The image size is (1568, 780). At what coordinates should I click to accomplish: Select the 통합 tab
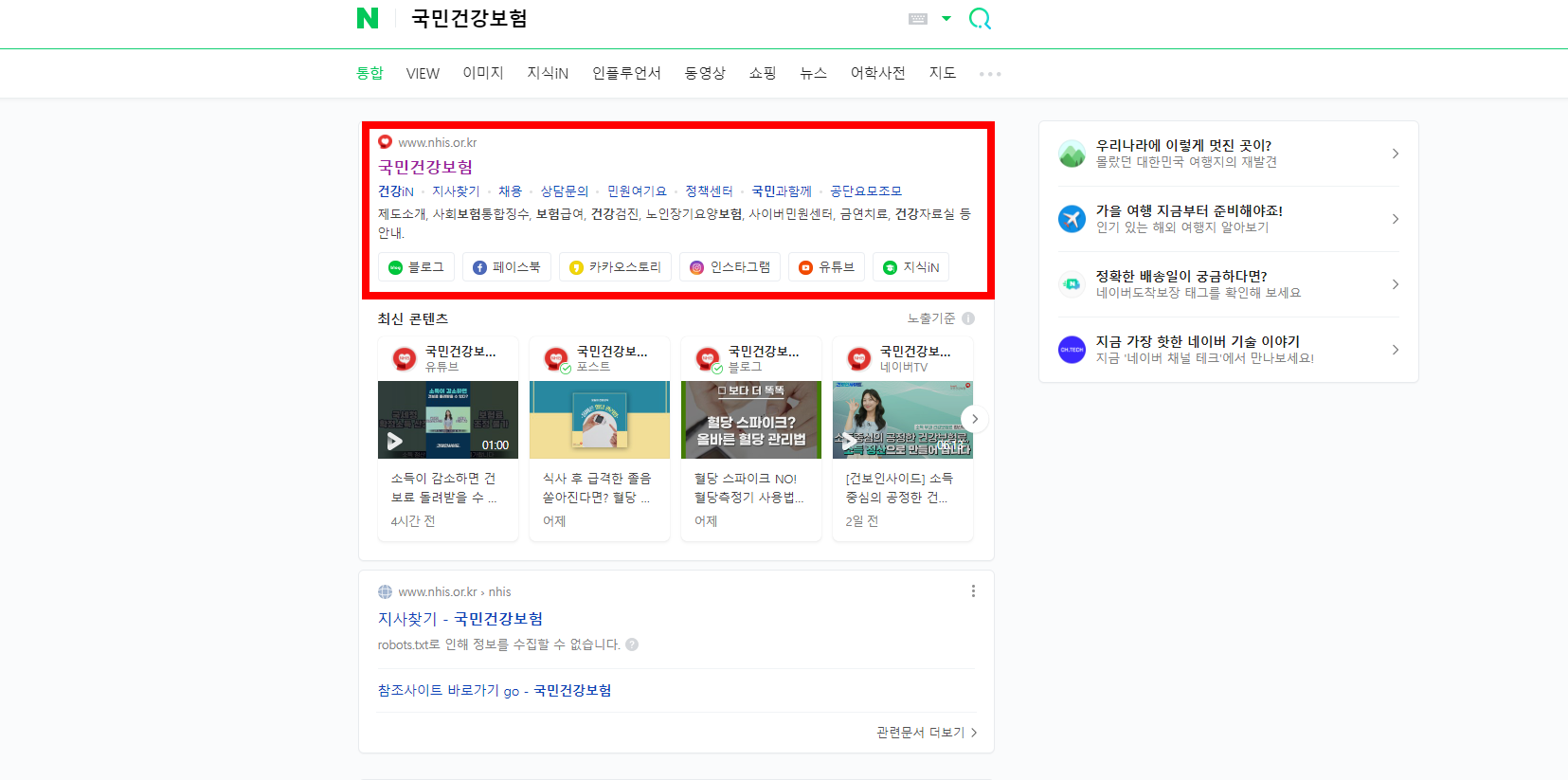click(x=369, y=73)
